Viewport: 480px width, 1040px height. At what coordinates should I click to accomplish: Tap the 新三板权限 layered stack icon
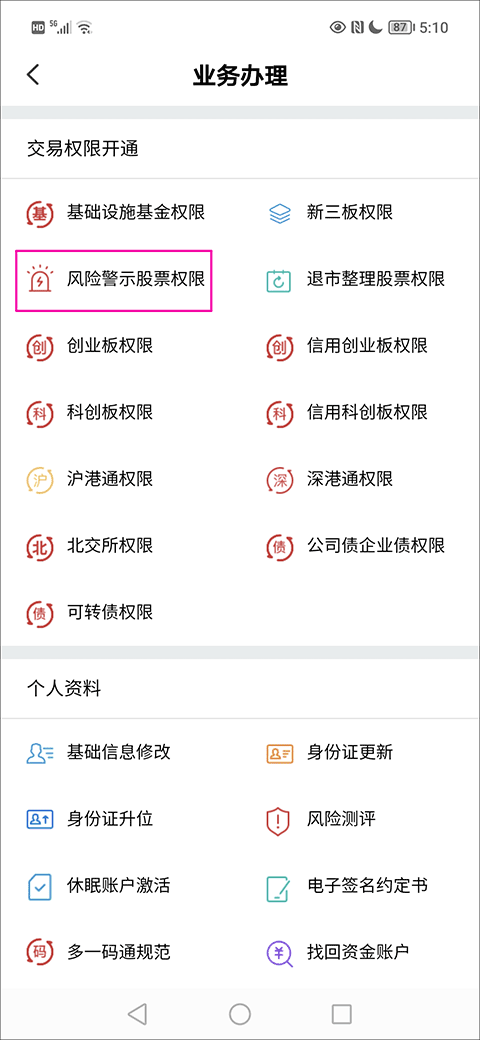pos(280,213)
